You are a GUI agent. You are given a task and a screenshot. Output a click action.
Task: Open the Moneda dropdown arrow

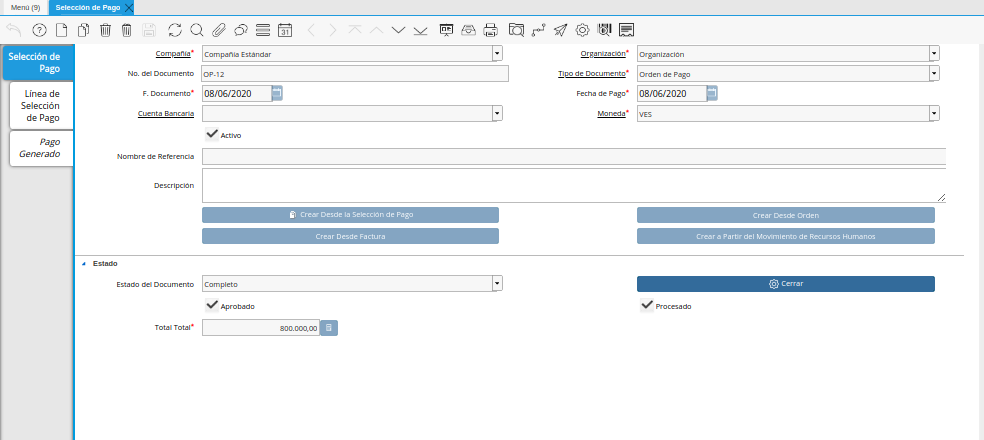tap(934, 113)
